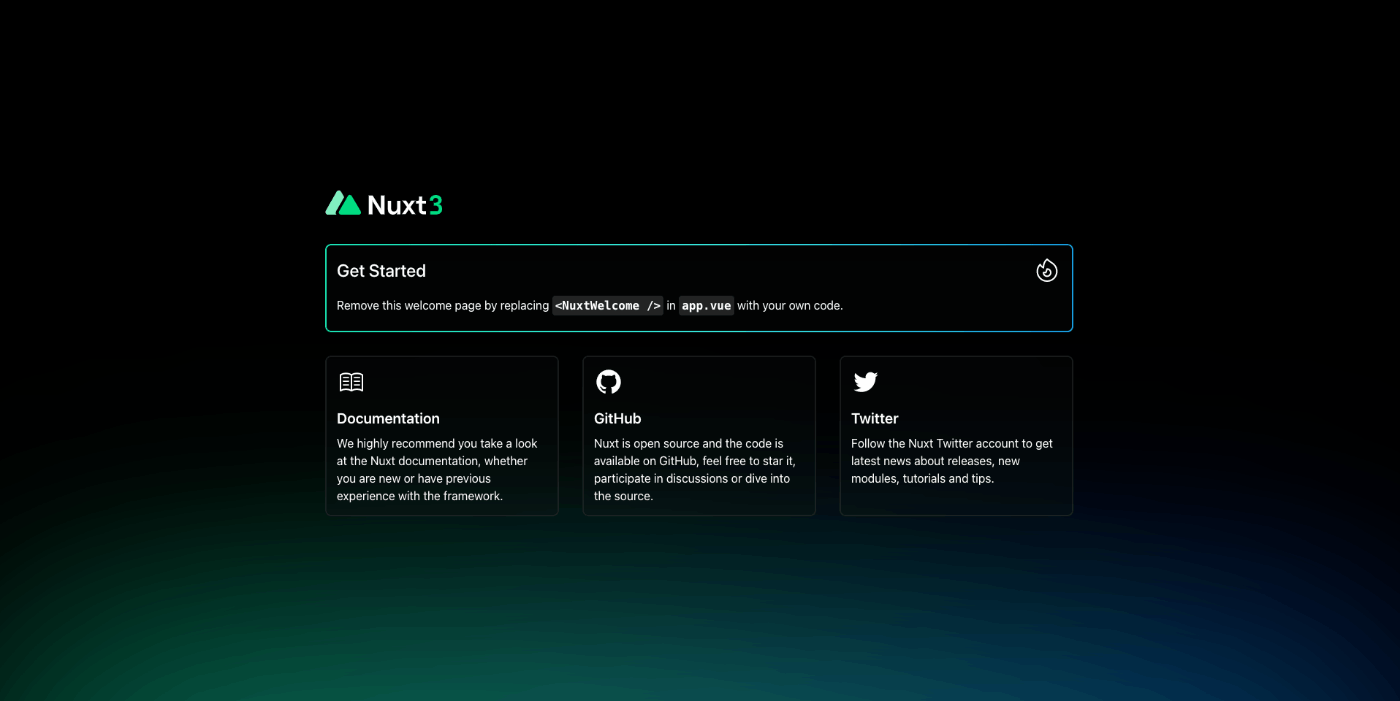Click the Twitter bird icon
This screenshot has width=1400, height=701.
(x=866, y=382)
